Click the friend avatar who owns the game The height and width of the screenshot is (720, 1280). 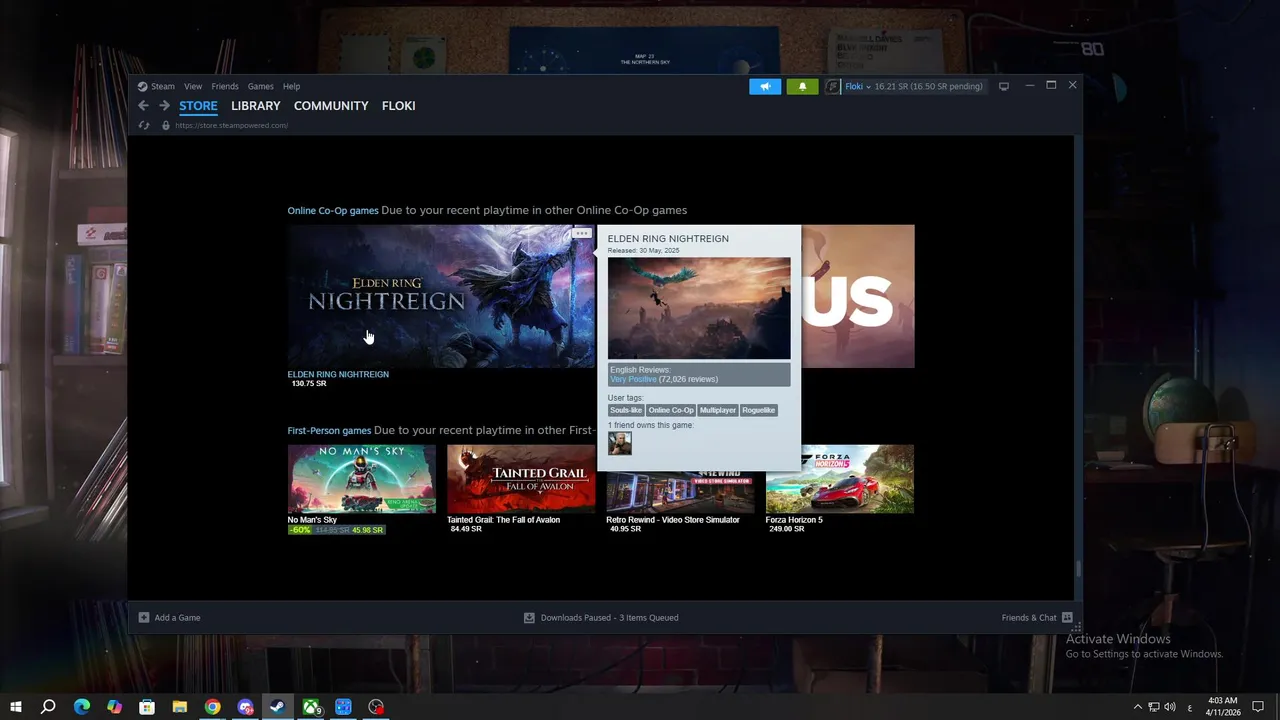620,443
